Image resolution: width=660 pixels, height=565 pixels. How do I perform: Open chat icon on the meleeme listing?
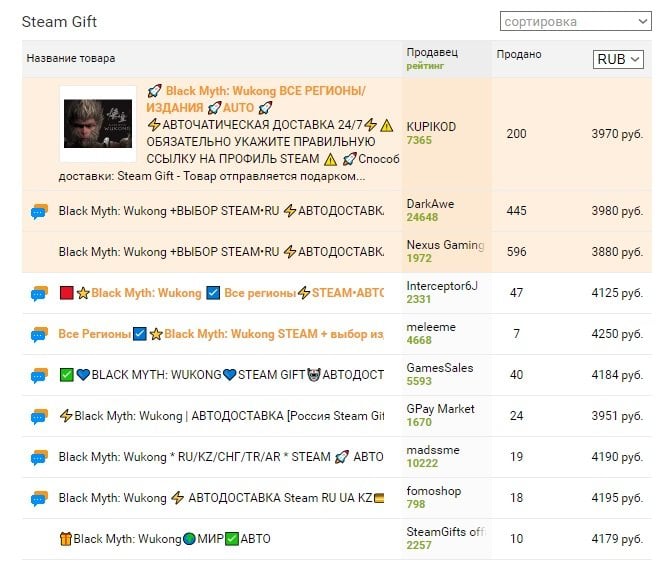(x=39, y=335)
